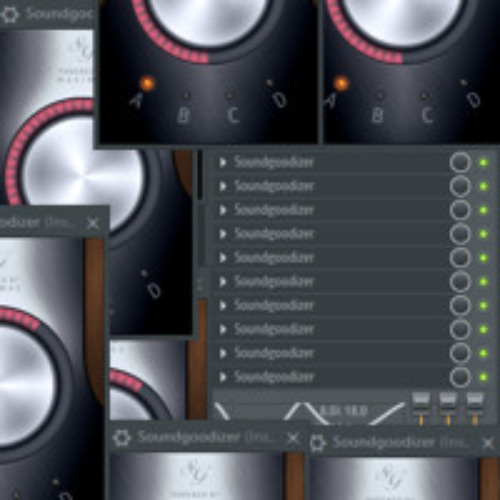500x500 pixels.
Task: Open the Soundgoodizer name in slot 2
Action: (274, 186)
